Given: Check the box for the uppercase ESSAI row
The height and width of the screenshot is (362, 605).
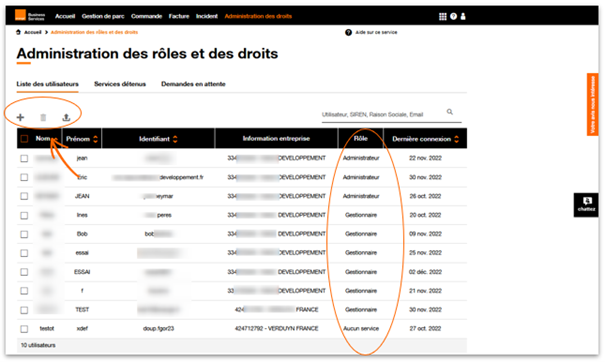Looking at the screenshot, I should coord(24,272).
